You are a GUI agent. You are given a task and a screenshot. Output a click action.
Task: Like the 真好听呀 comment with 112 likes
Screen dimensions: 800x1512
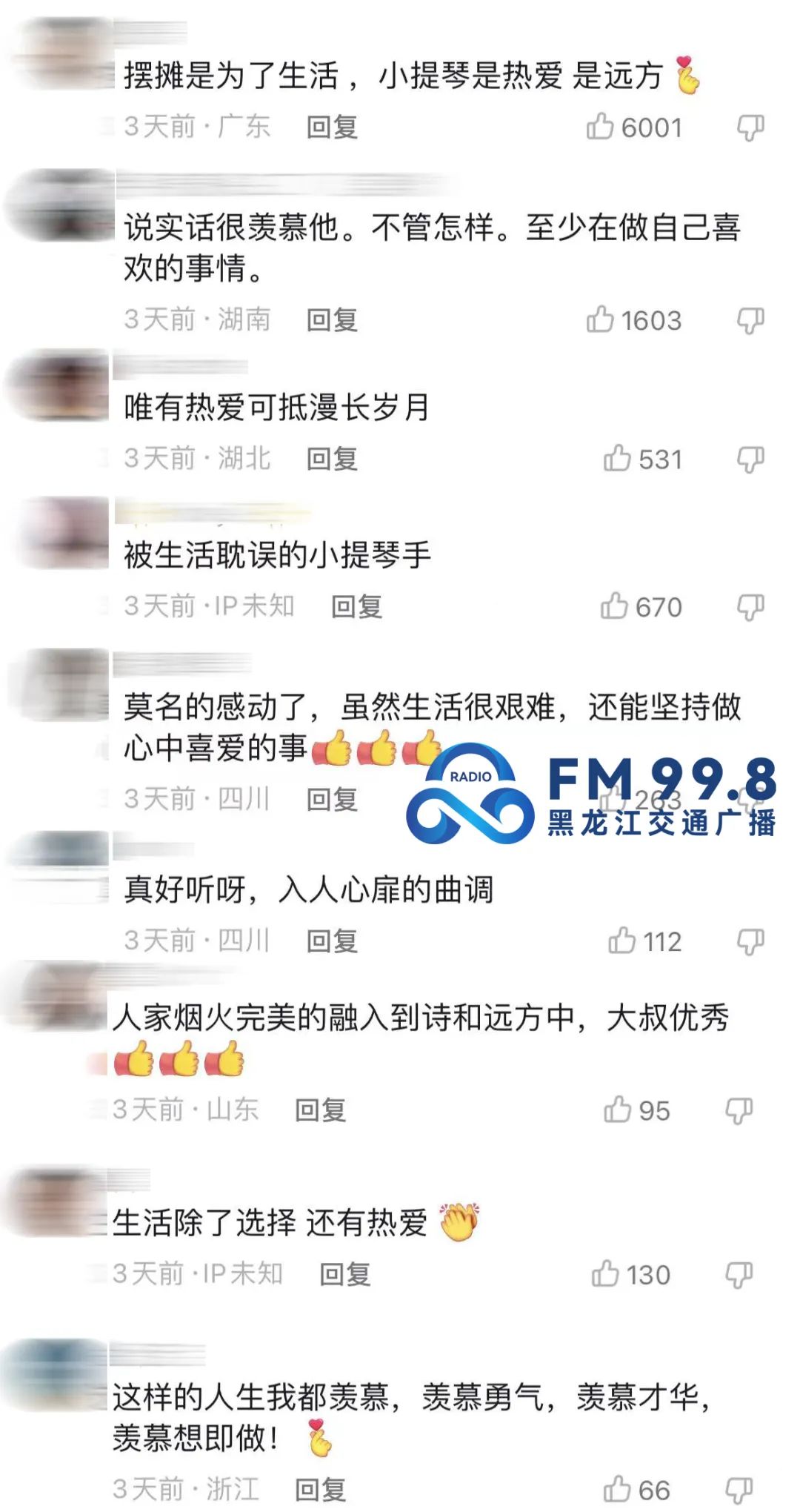coord(622,940)
